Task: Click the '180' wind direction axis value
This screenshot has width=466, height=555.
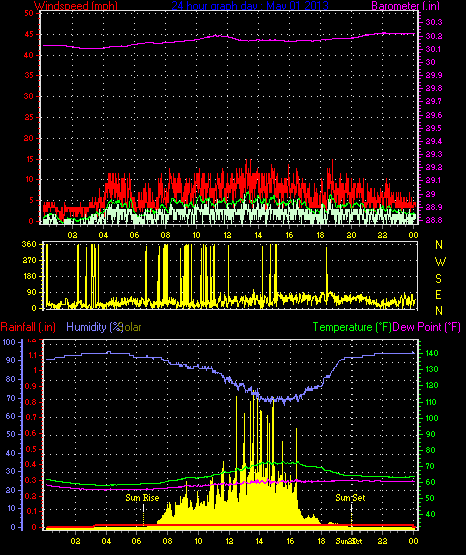Action: coord(29,276)
